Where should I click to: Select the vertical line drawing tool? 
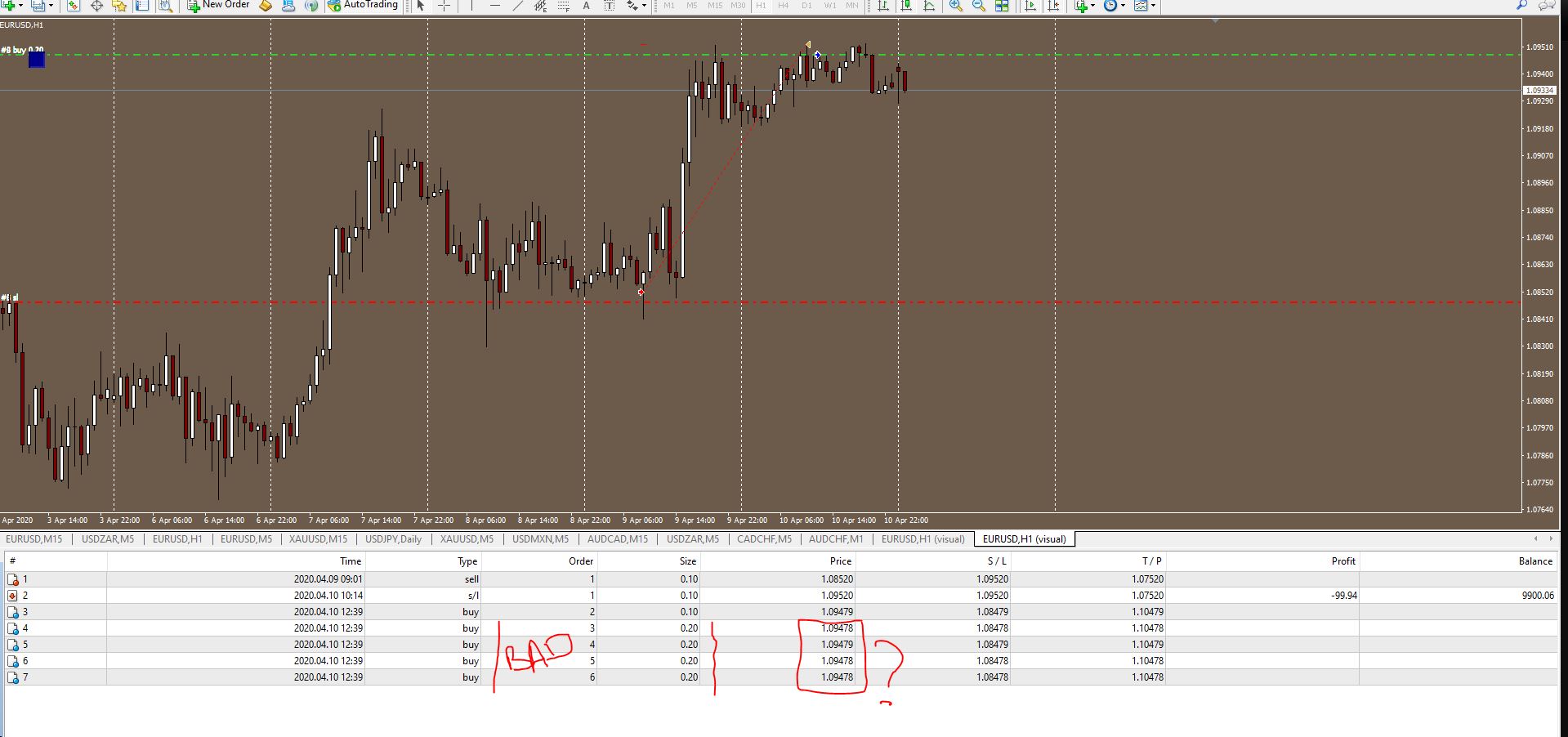coord(471,6)
